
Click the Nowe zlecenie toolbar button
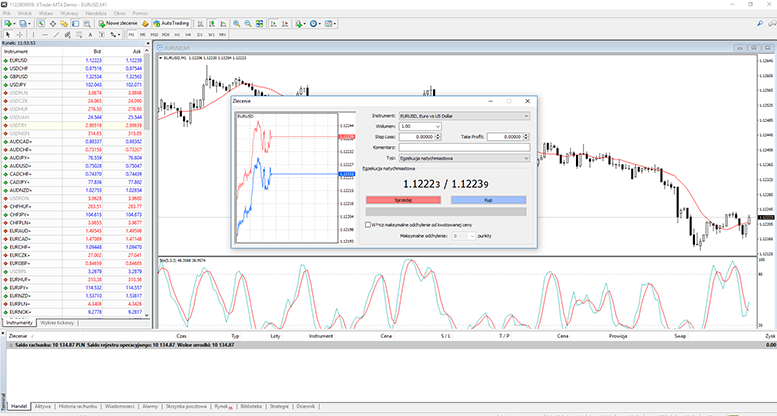click(120, 21)
